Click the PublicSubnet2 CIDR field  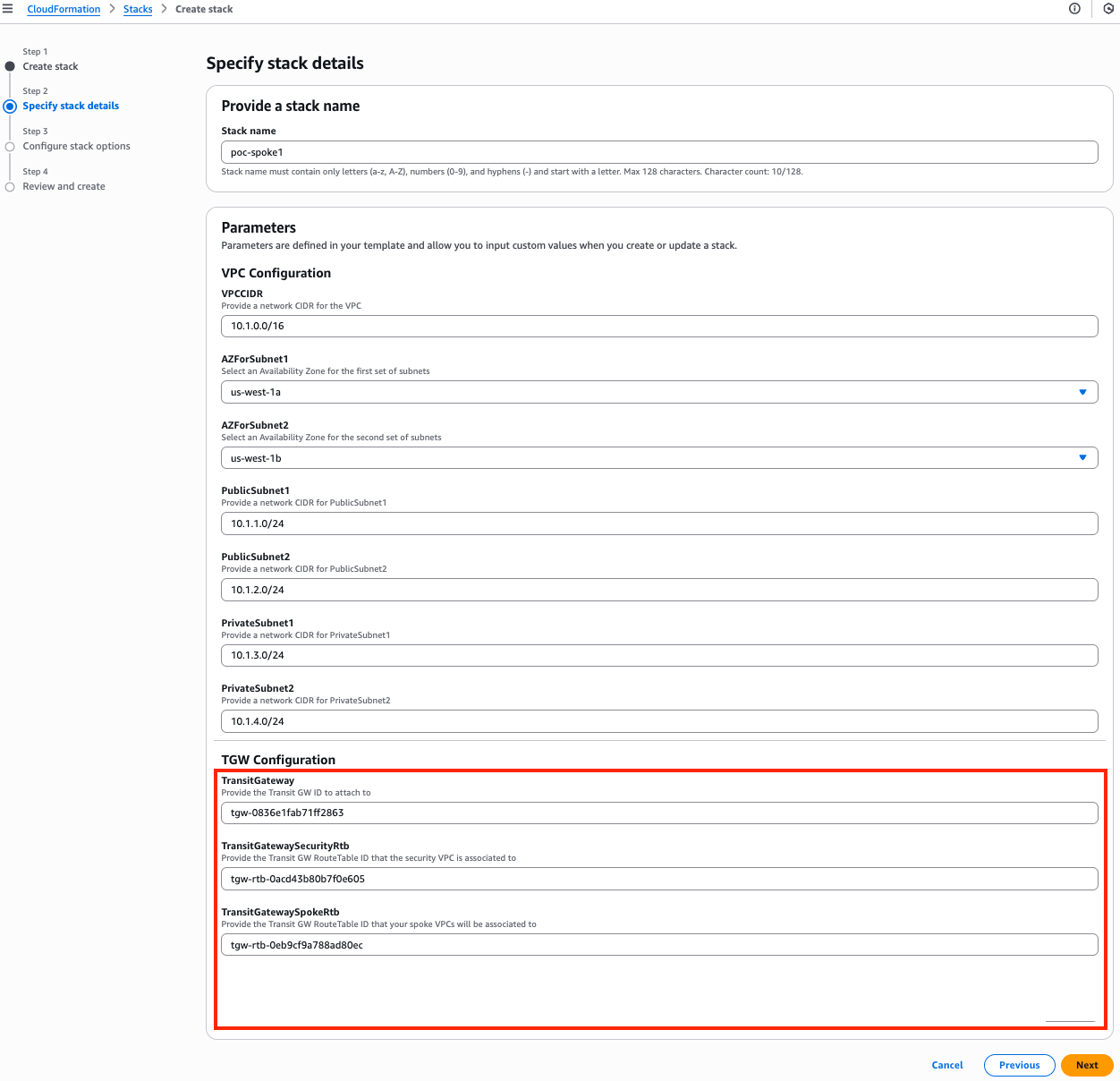pos(659,590)
